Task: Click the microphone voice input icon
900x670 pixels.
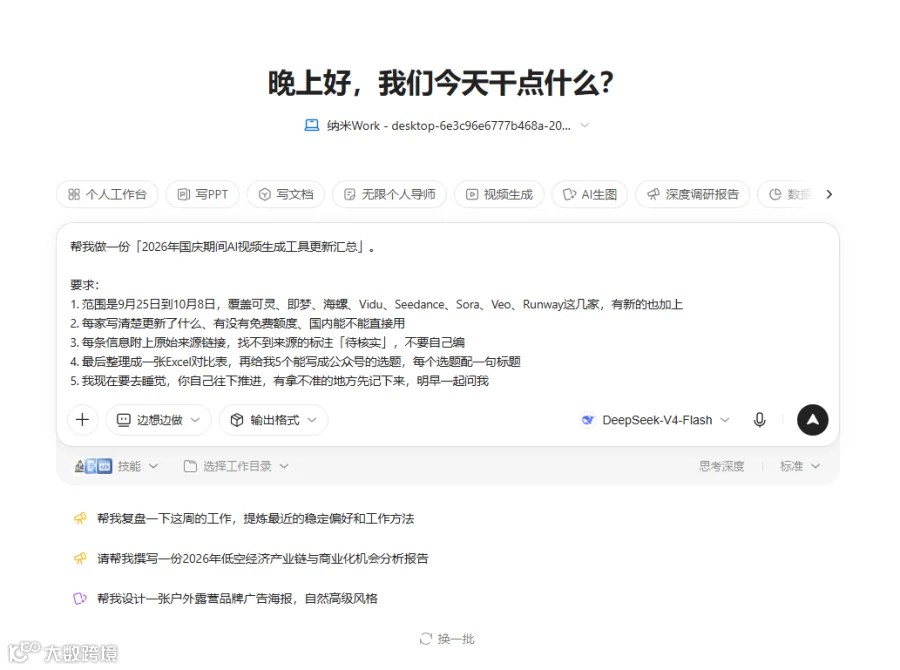Action: point(759,420)
